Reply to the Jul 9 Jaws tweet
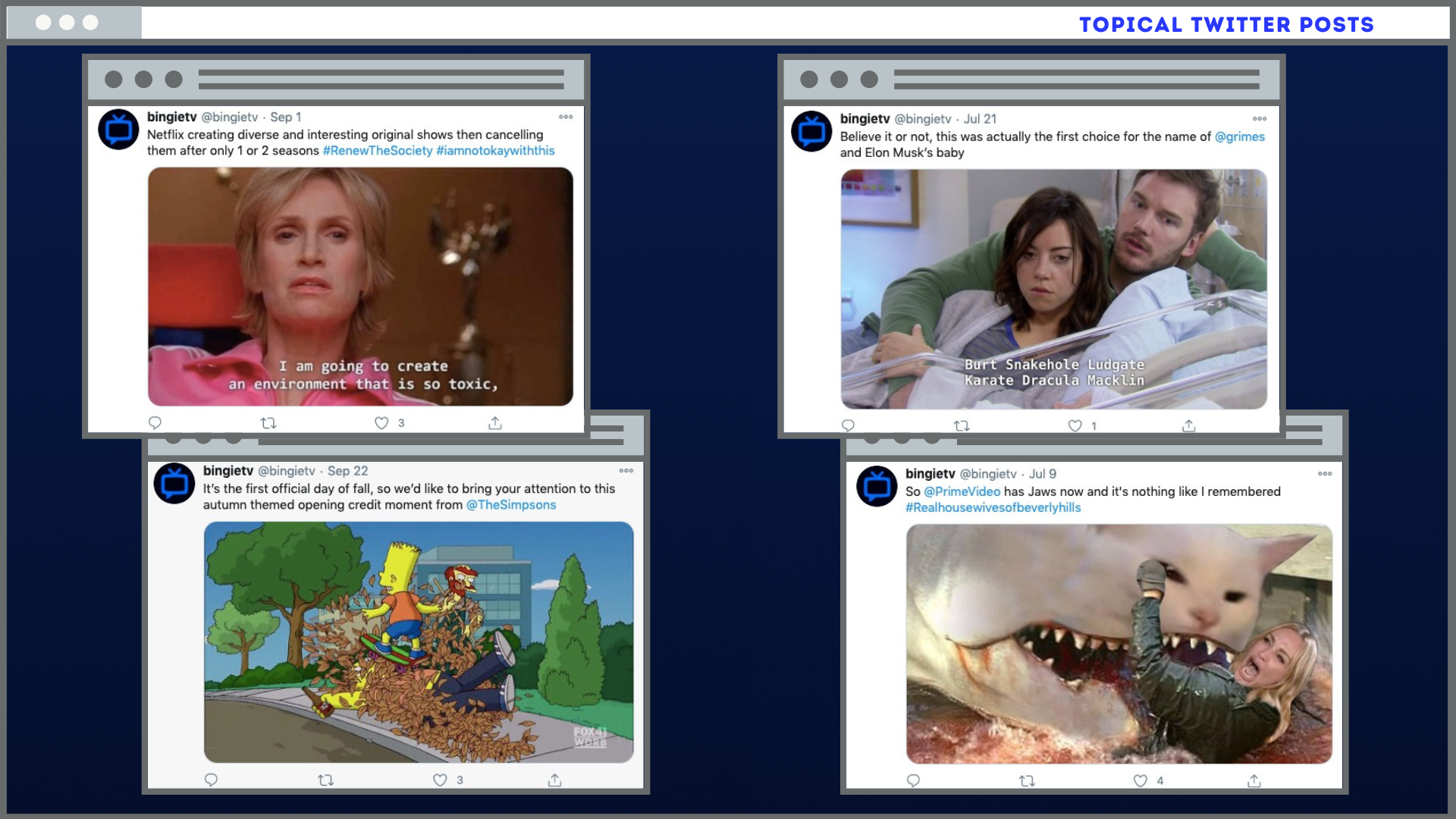Screen dimensions: 1456x819 tap(913, 780)
